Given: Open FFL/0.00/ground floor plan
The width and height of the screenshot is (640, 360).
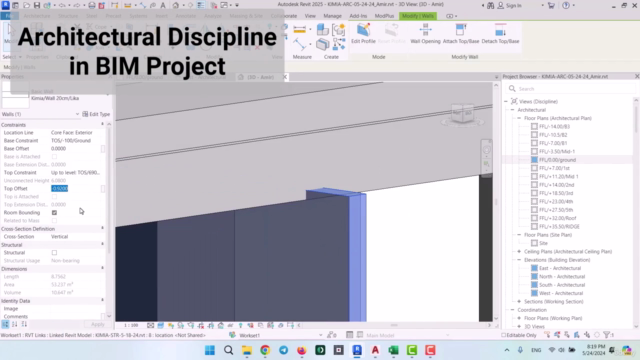Looking at the screenshot, I should (557, 160).
